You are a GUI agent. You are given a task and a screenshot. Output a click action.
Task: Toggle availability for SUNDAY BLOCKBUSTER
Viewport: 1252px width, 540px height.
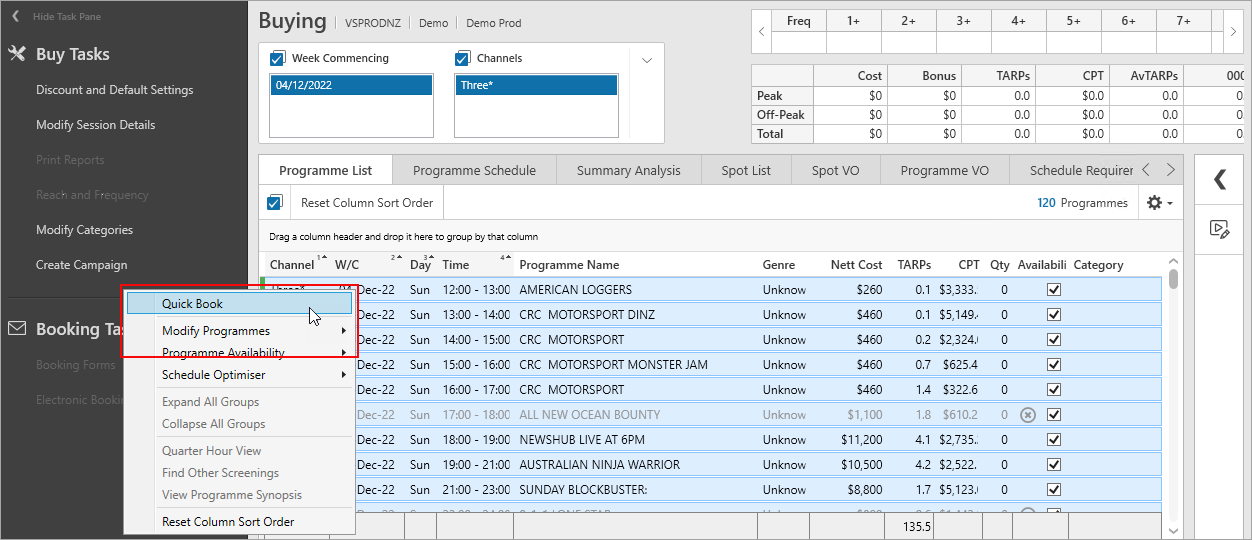pos(1053,490)
